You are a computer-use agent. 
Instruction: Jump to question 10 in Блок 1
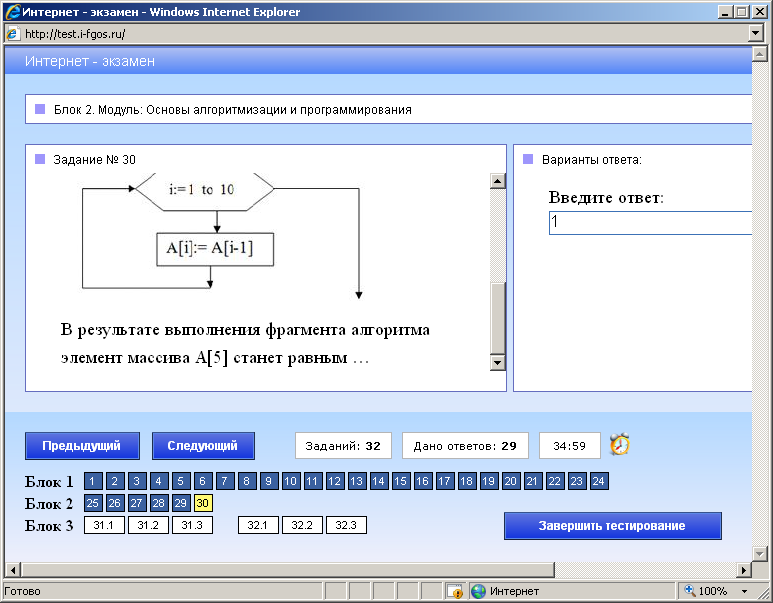tap(291, 481)
